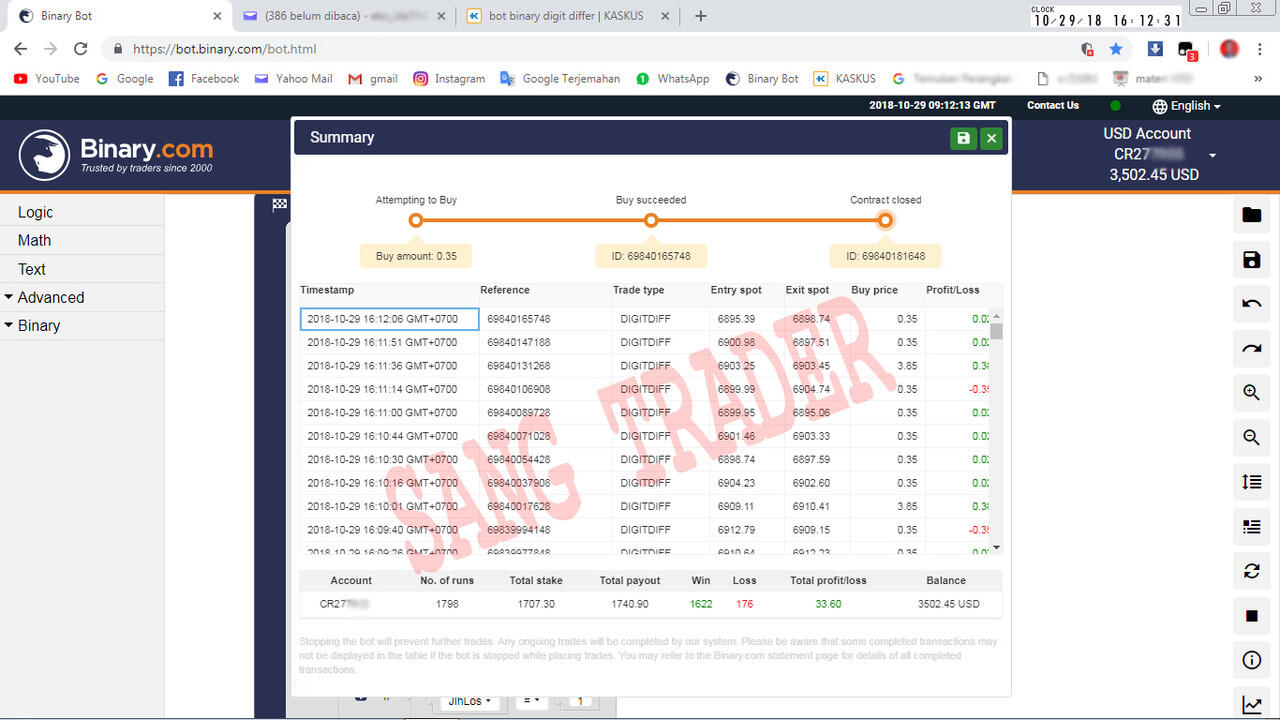Click the redo arrow icon
This screenshot has height=720, width=1280.
[1251, 349]
